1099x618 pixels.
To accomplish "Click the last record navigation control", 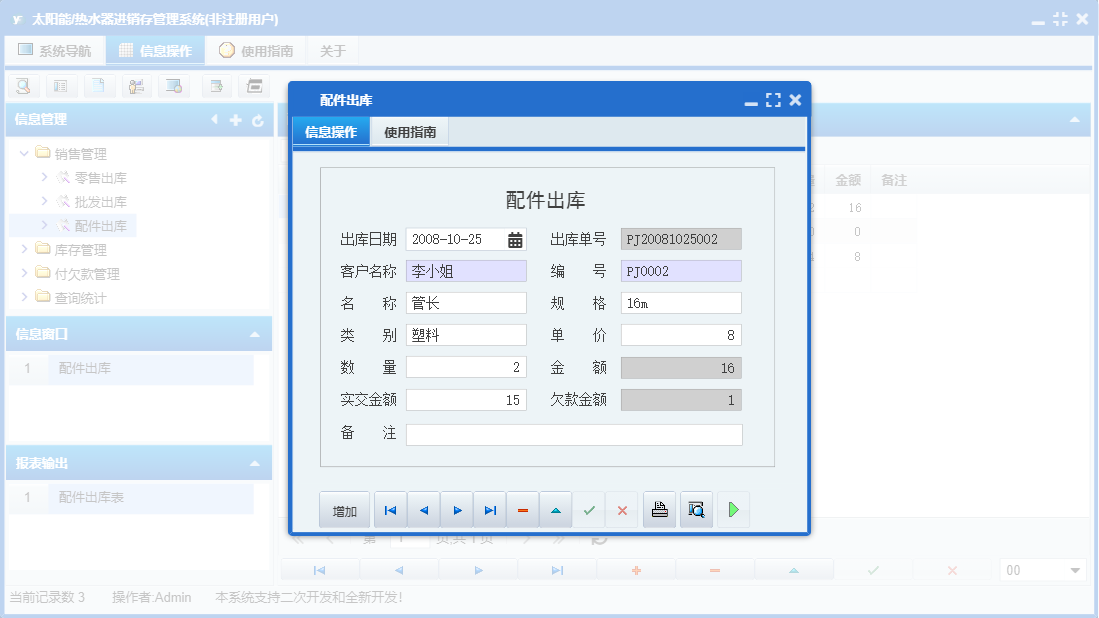I will tap(490, 509).
